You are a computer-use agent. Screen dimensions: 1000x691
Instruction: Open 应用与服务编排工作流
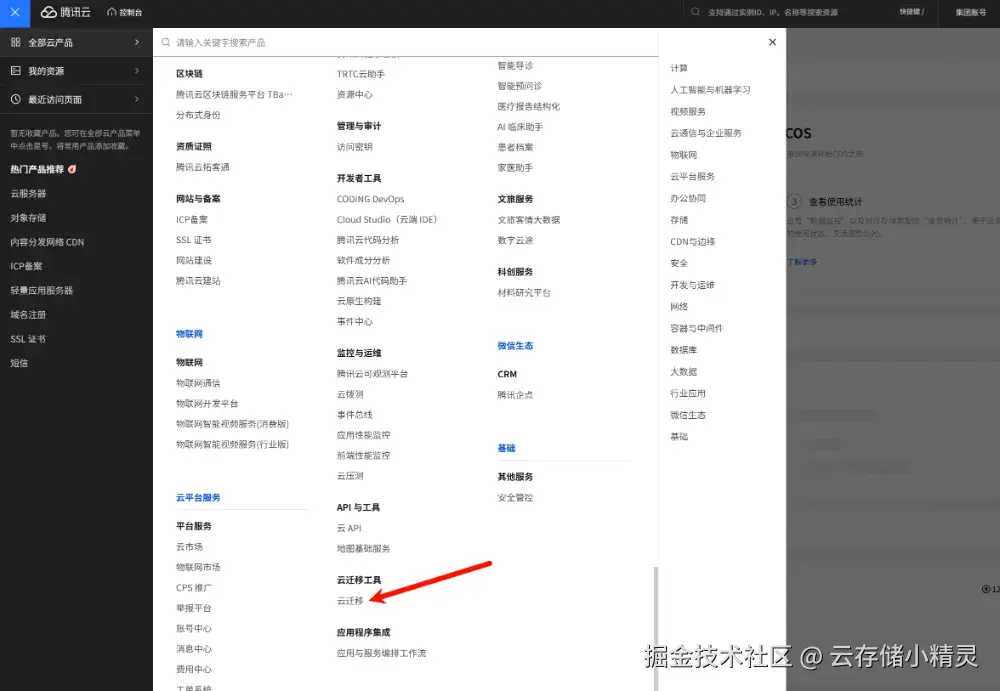(x=381, y=653)
